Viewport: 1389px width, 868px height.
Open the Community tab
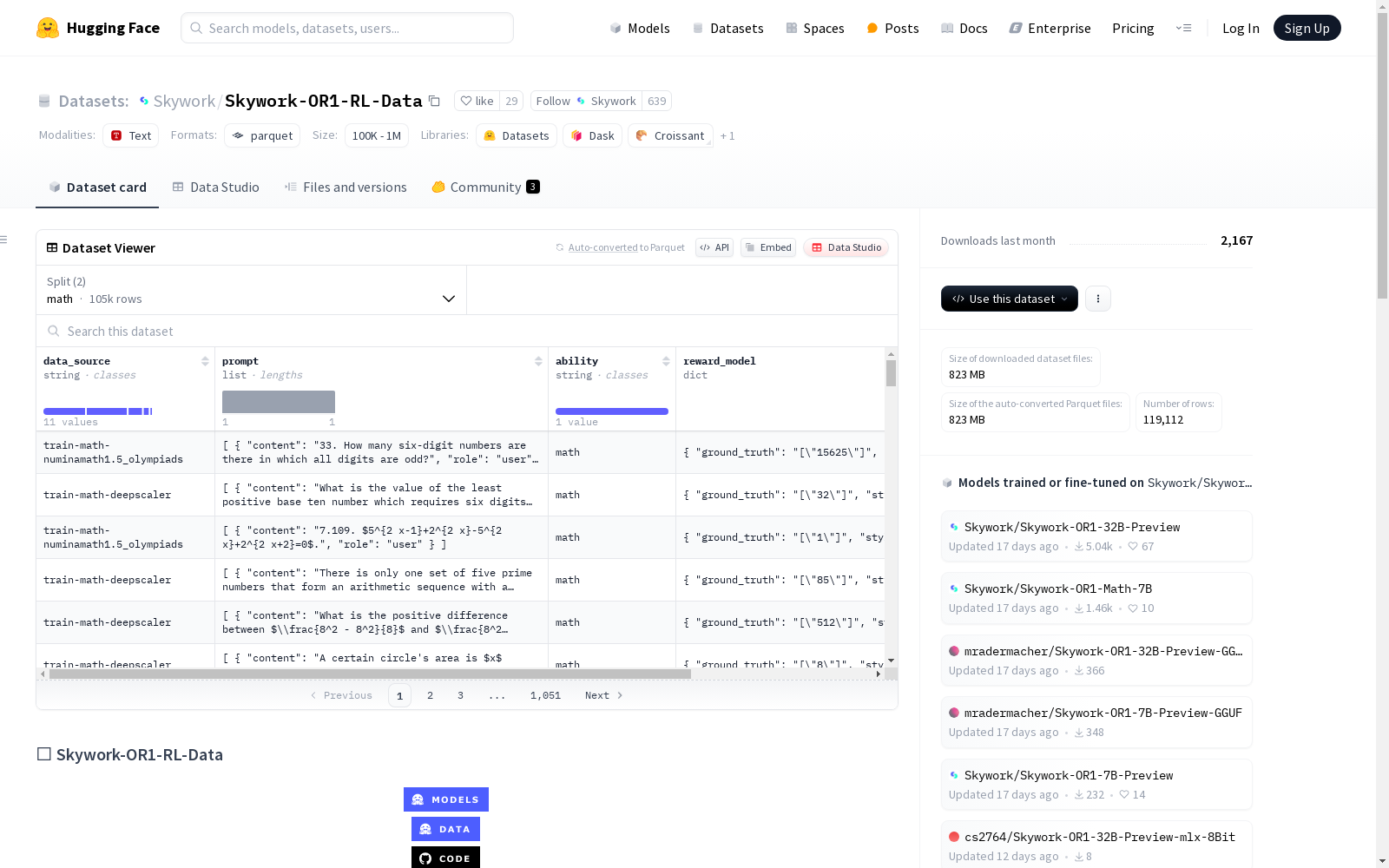tap(486, 187)
